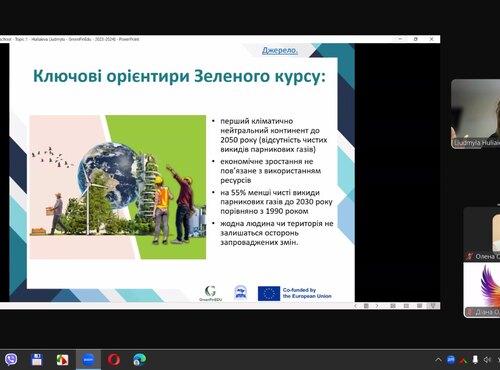
Task: Minimize the PowerPoint window
Action: point(400,39)
